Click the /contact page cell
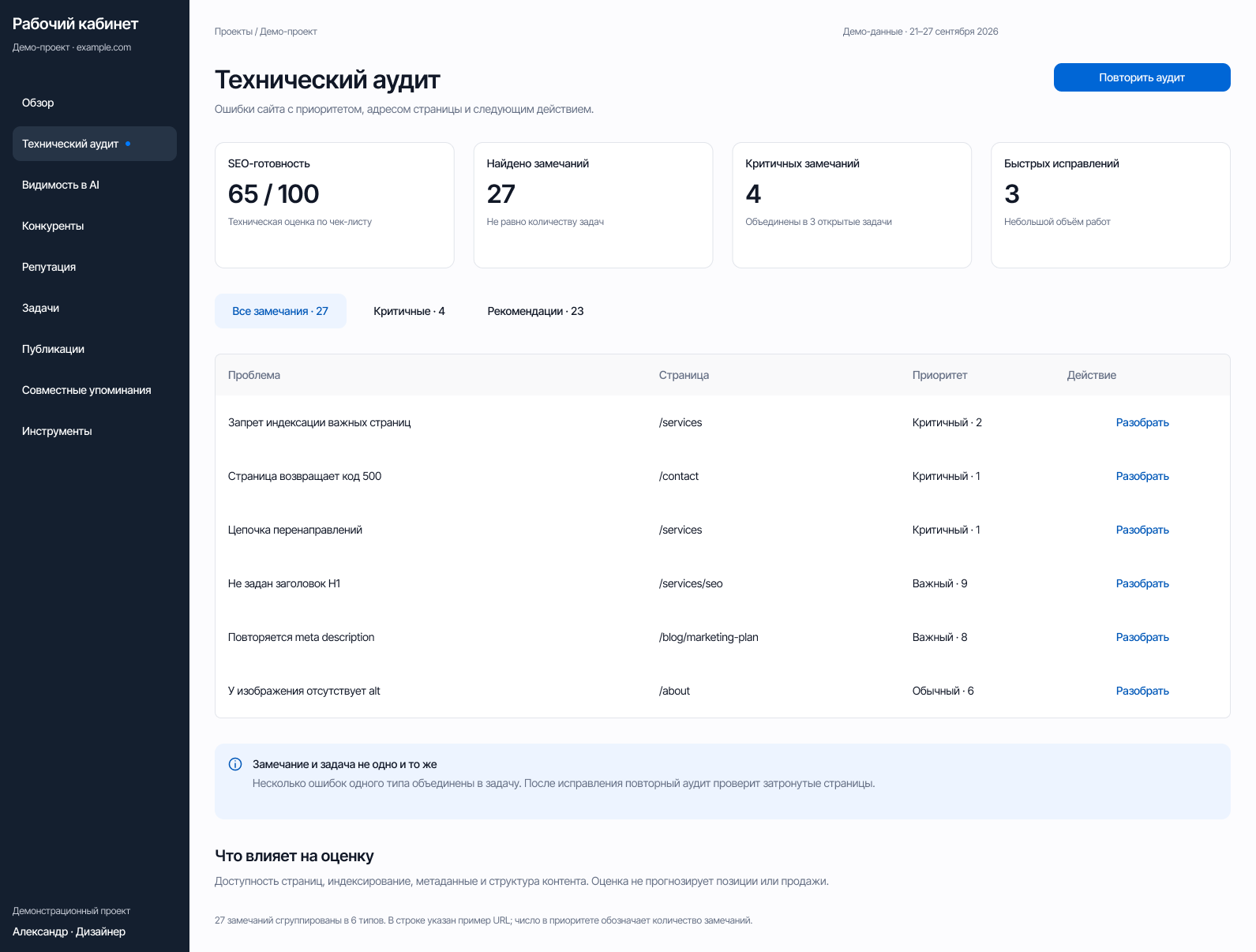Image resolution: width=1256 pixels, height=952 pixels. [x=679, y=476]
